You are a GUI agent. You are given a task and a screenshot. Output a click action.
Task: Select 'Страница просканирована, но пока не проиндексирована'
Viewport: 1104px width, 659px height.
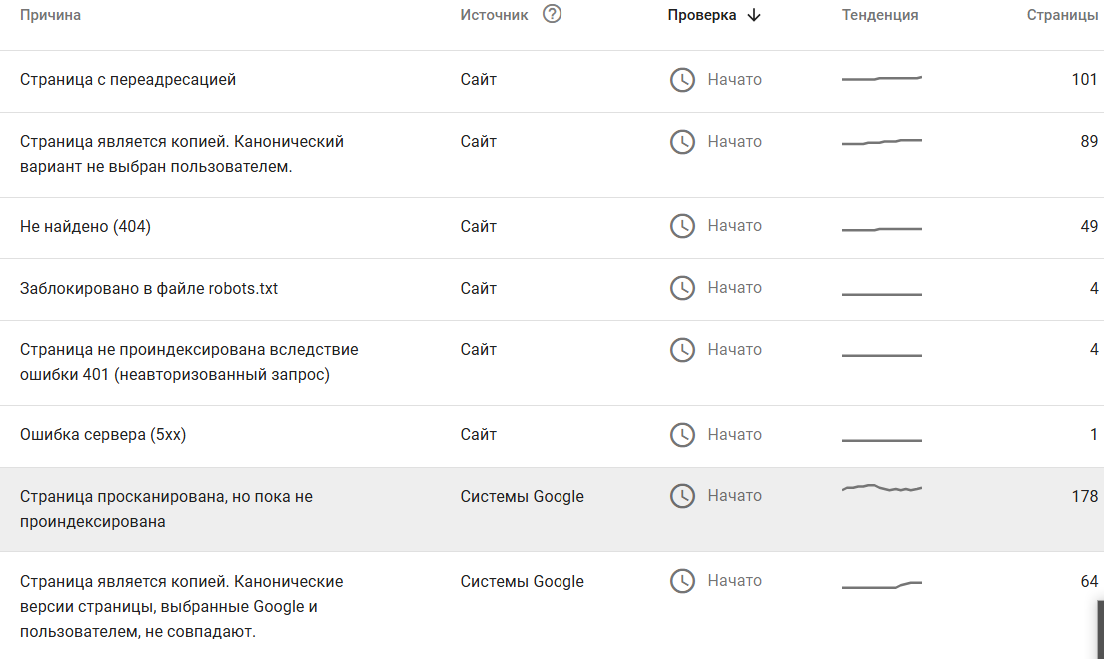pos(166,508)
